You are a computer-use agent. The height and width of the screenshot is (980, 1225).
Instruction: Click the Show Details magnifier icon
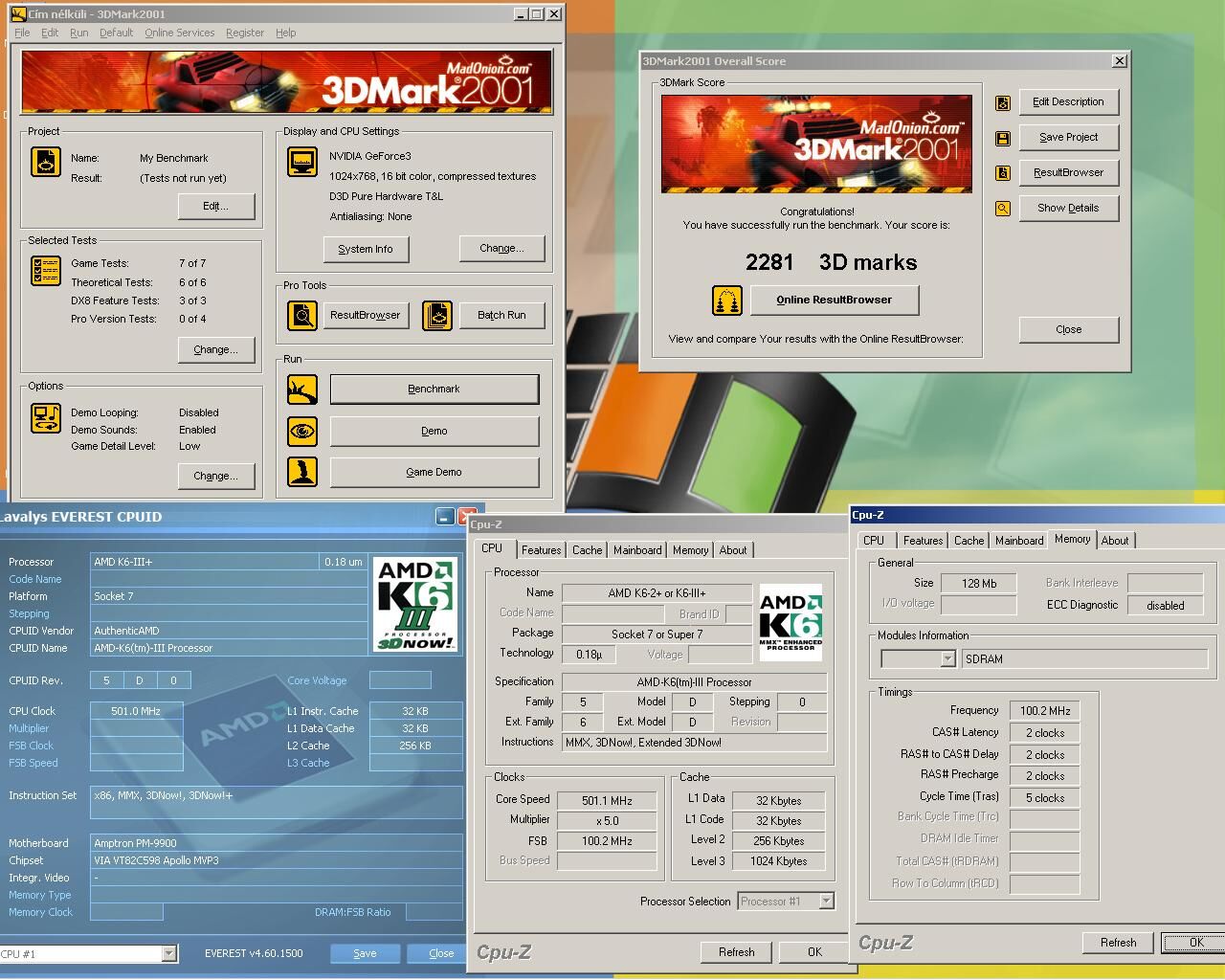pyautogui.click(x=1003, y=209)
